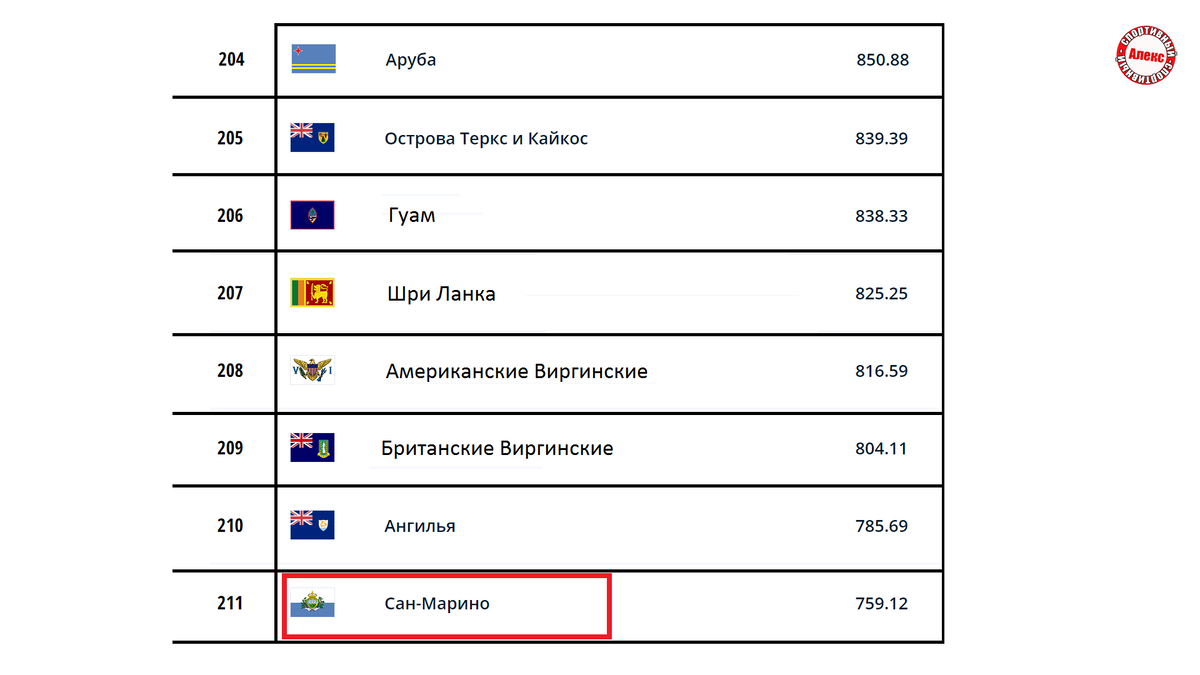Click rank number 211
Image resolution: width=1200 pixels, height=675 pixels.
230,603
